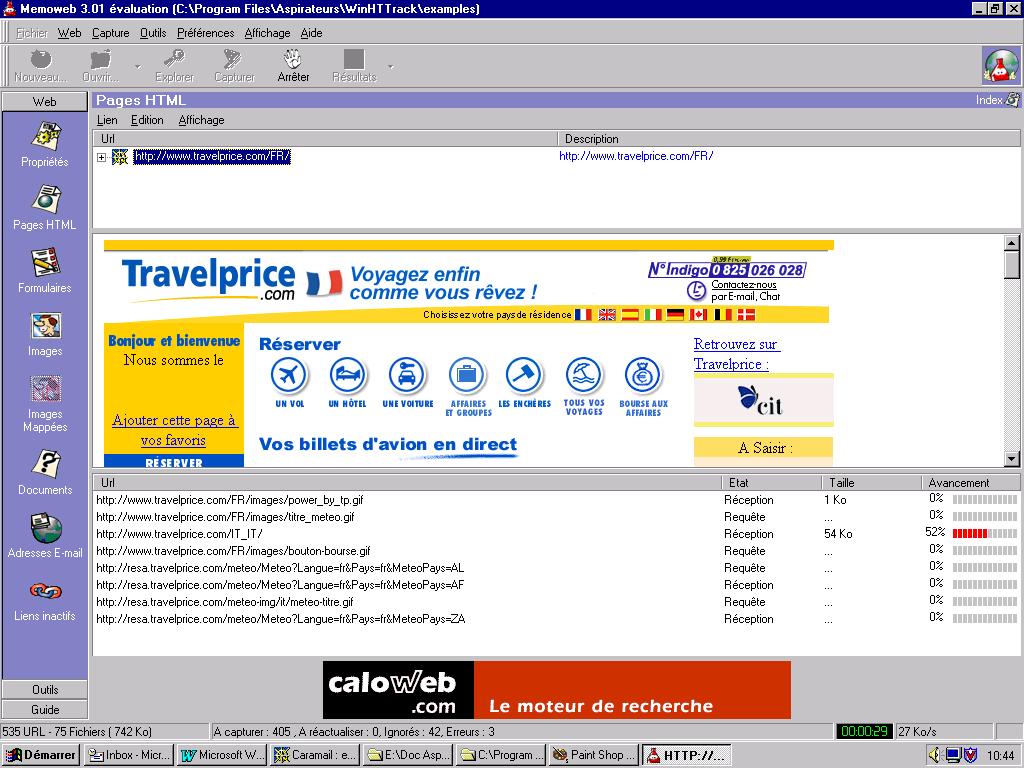
Task: Click the Web panel tab button
Action: pyautogui.click(x=44, y=101)
